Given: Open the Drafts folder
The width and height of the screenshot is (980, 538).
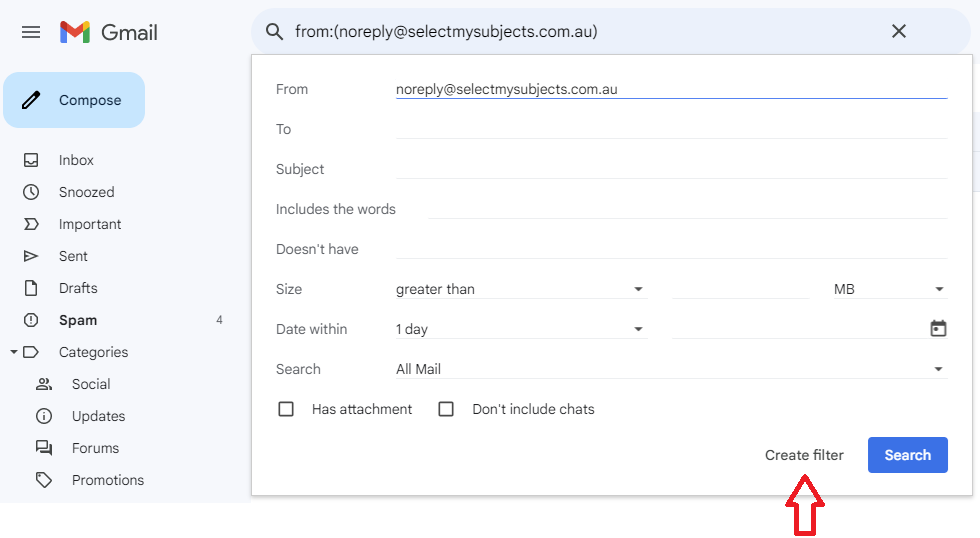Looking at the screenshot, I should (78, 288).
